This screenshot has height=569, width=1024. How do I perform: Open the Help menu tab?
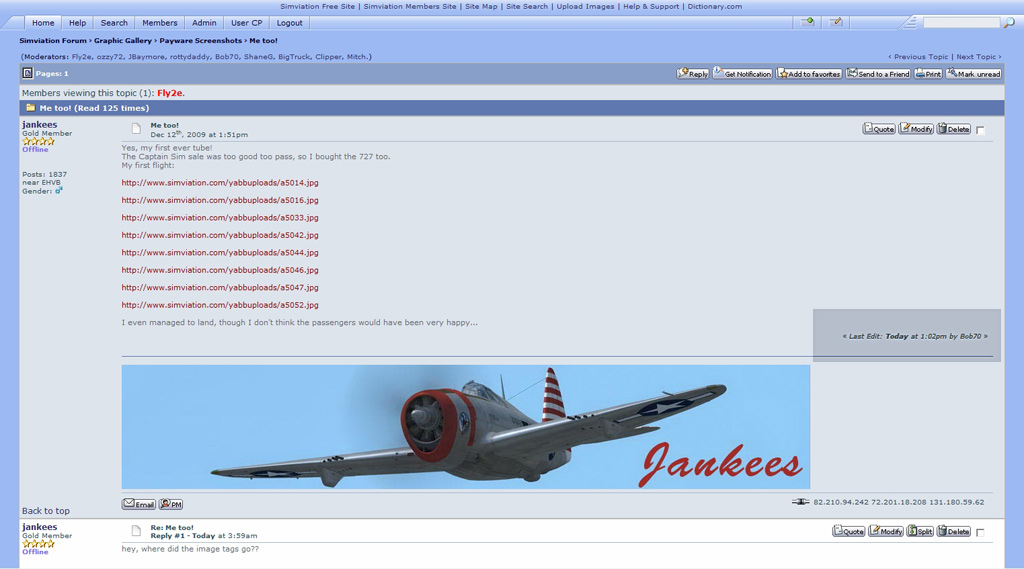(x=78, y=23)
